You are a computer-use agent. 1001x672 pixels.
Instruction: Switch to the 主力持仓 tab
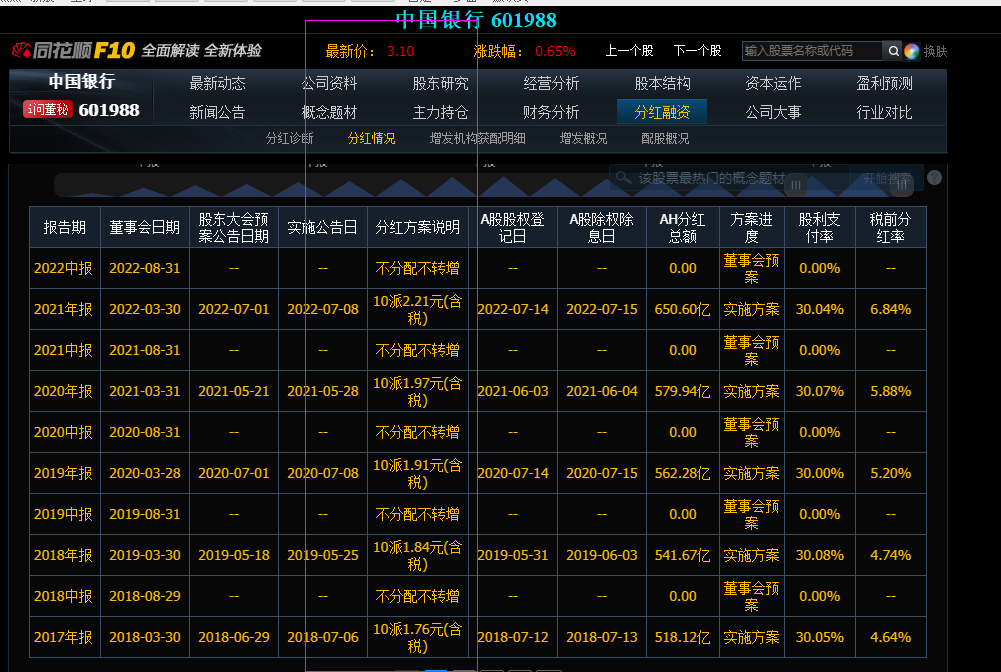440,112
